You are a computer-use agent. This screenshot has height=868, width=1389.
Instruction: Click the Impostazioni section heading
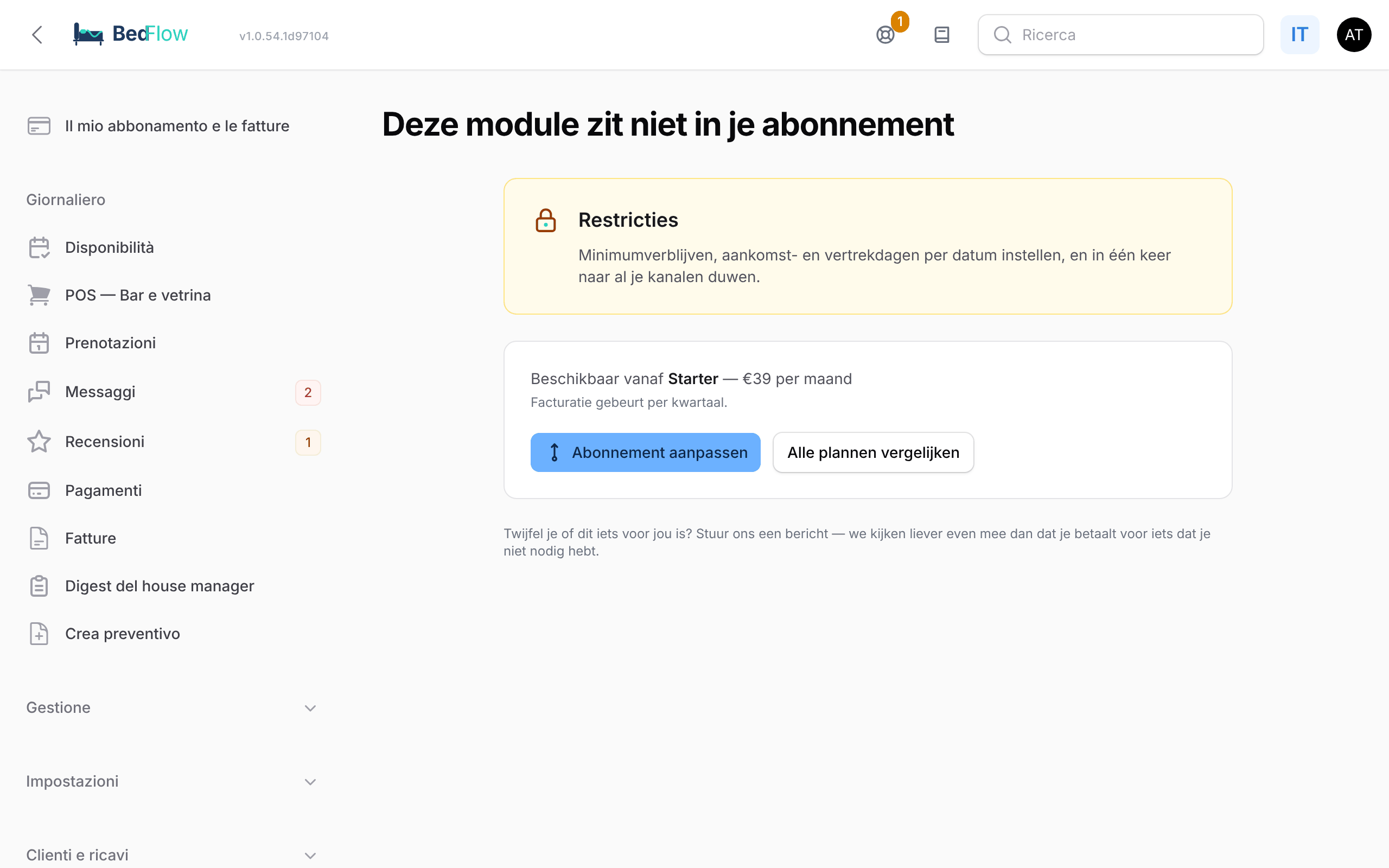tap(72, 781)
